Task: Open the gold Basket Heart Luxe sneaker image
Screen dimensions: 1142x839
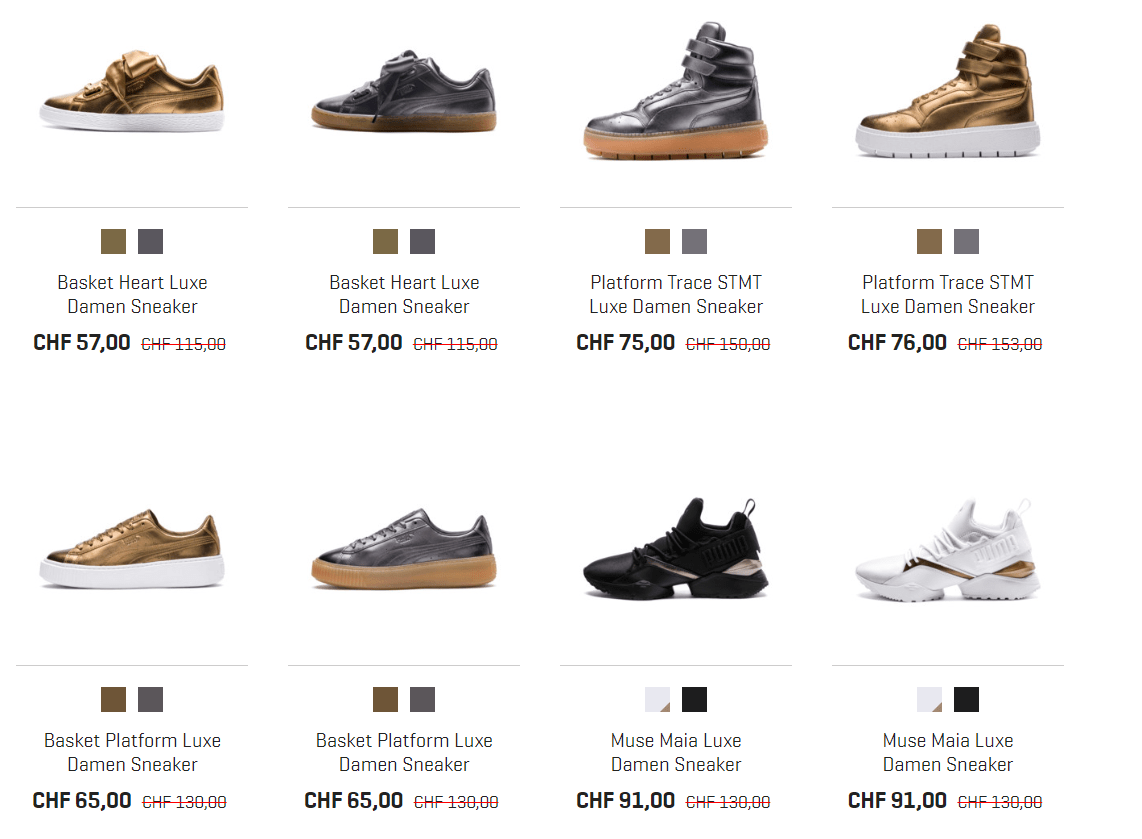Action: pyautogui.click(x=132, y=91)
